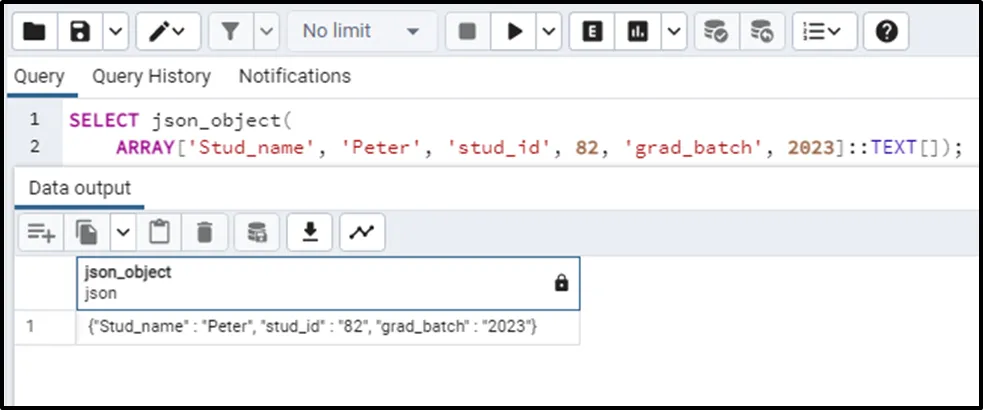The height and width of the screenshot is (410, 983).
Task: Click the Stop query square icon
Action: [x=467, y=32]
